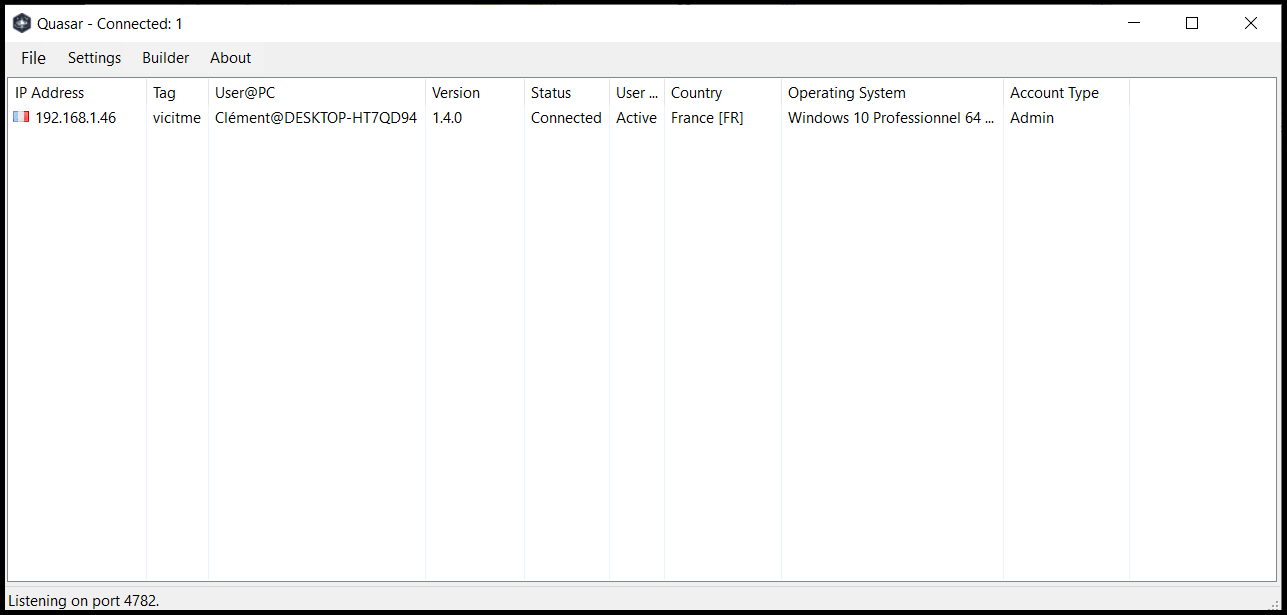Viewport: 1287px width, 615px height.
Task: Minimize the Quasar window
Action: coord(1133,24)
